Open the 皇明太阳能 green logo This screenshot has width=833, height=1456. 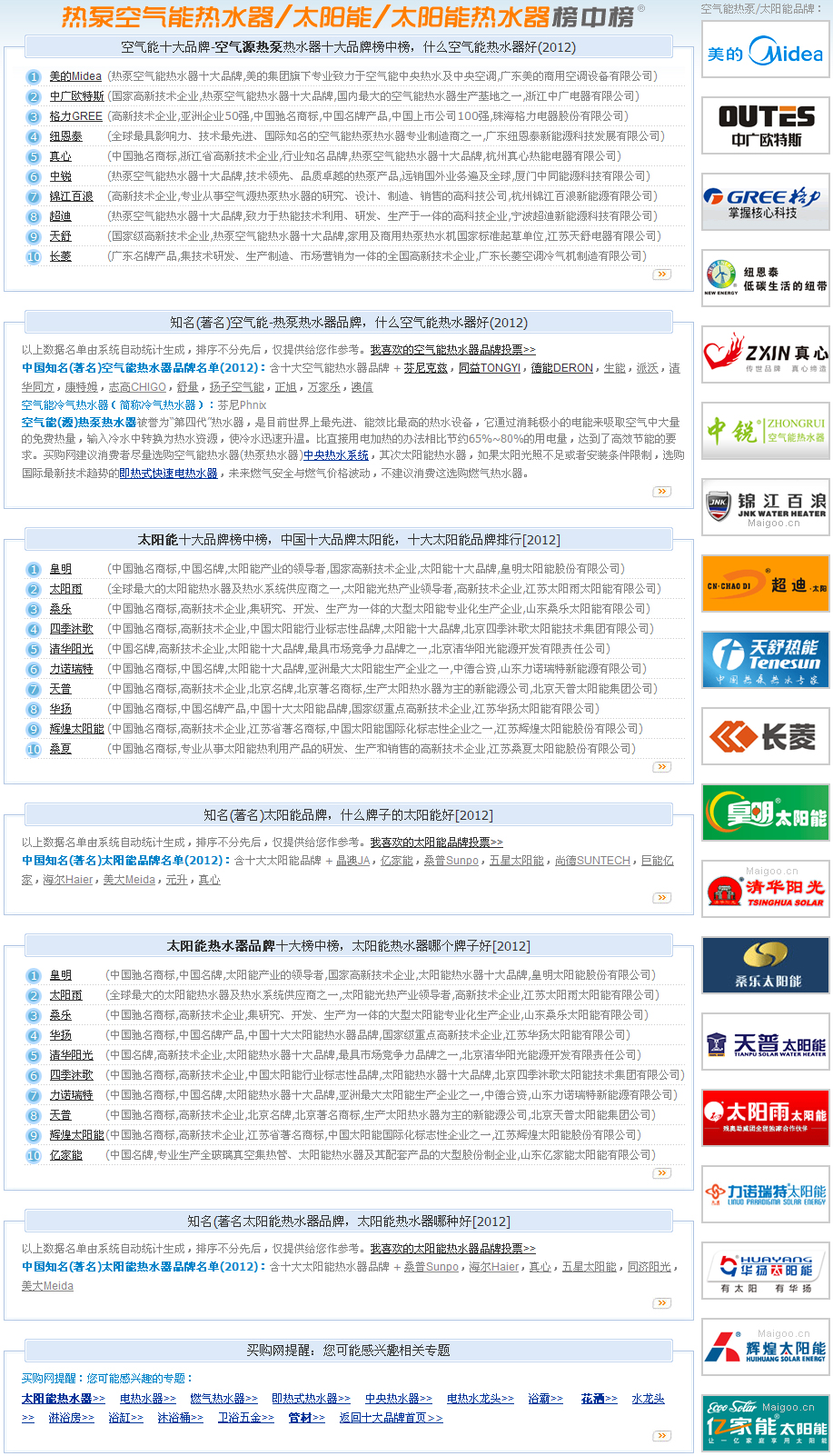[x=765, y=813]
